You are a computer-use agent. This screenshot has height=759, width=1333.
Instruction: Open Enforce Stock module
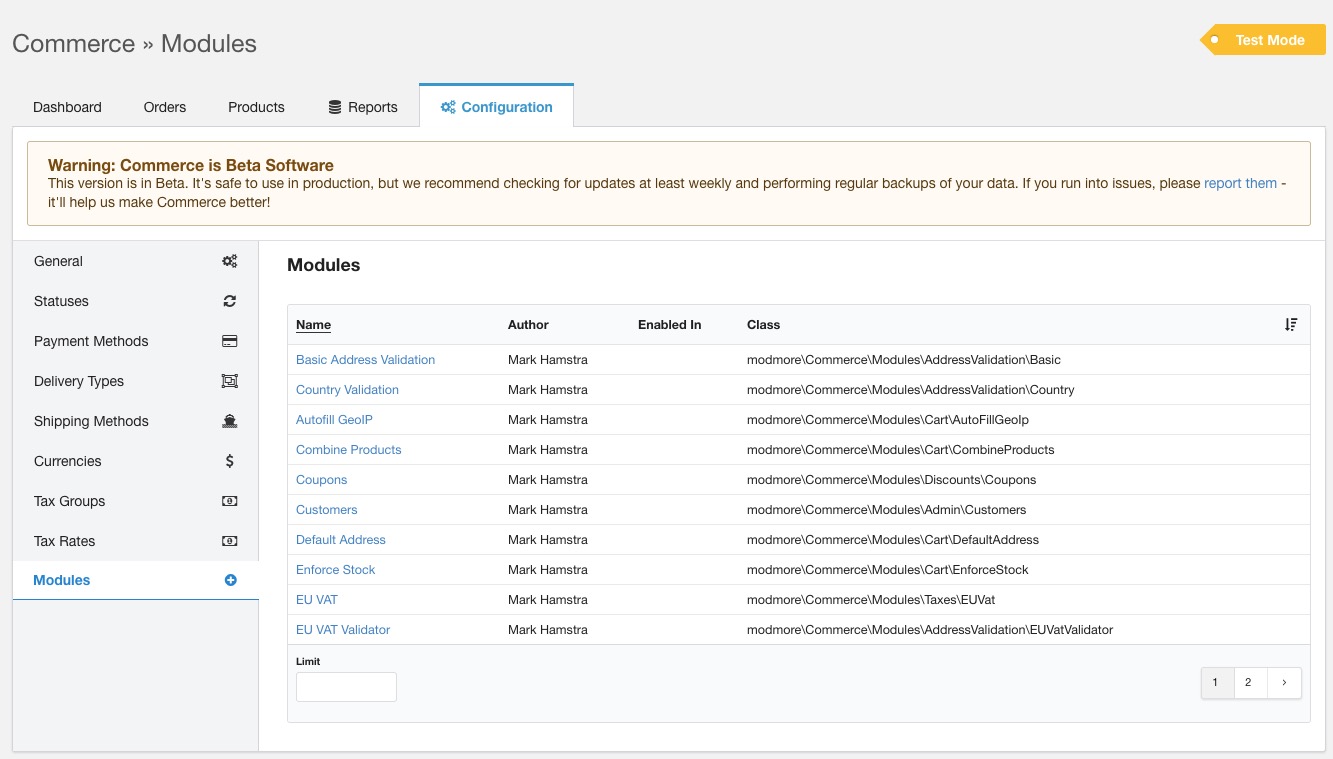pos(335,570)
